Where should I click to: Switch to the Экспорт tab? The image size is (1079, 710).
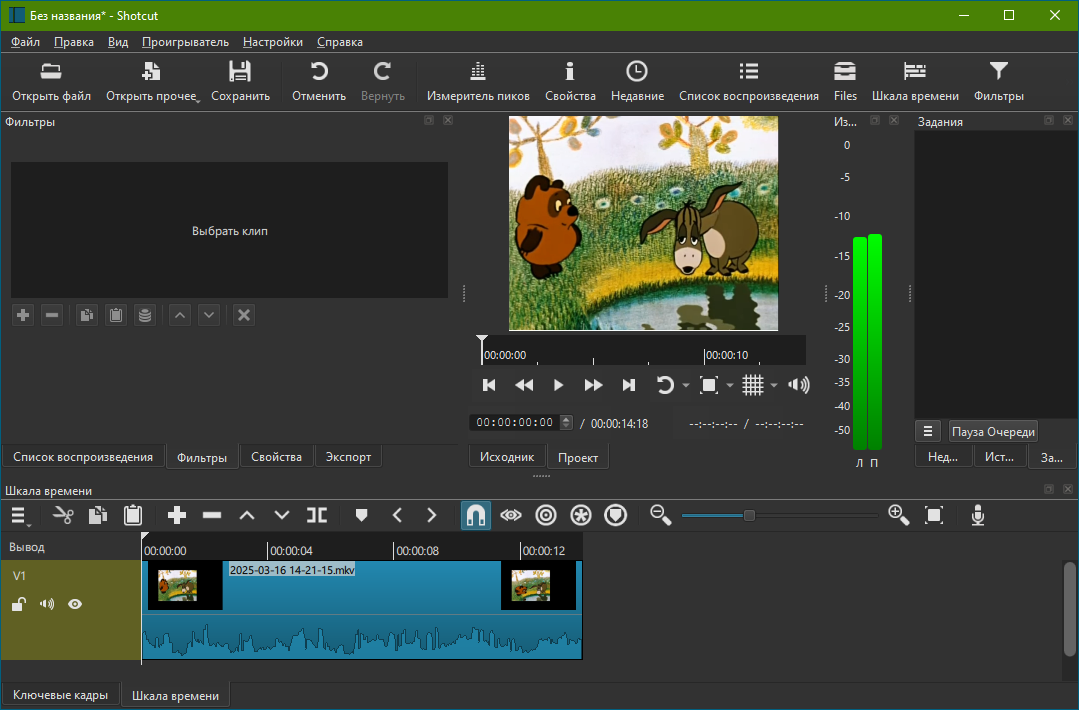(x=348, y=457)
